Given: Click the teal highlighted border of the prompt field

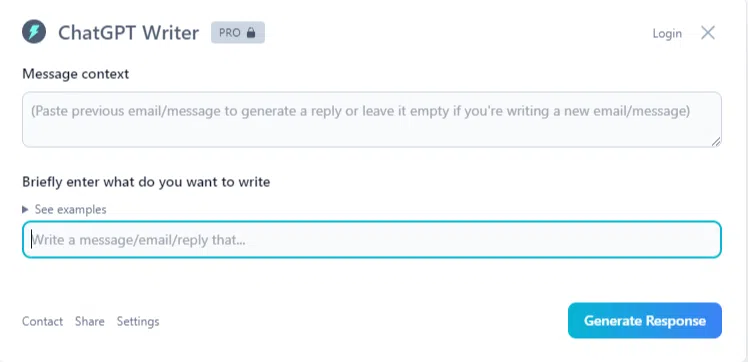Looking at the screenshot, I should click(x=372, y=222).
